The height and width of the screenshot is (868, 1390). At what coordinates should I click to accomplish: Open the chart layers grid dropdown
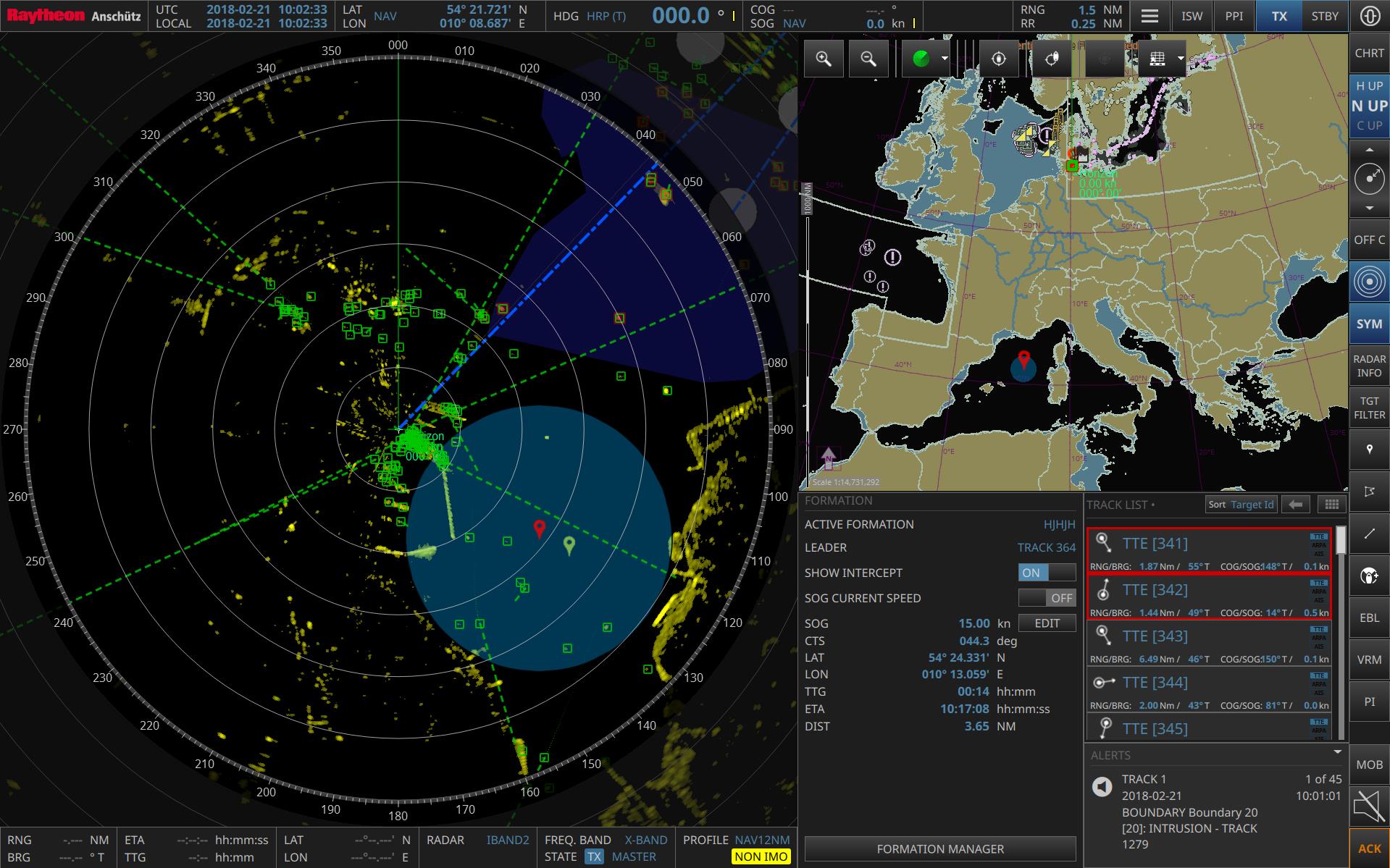coord(1181,59)
